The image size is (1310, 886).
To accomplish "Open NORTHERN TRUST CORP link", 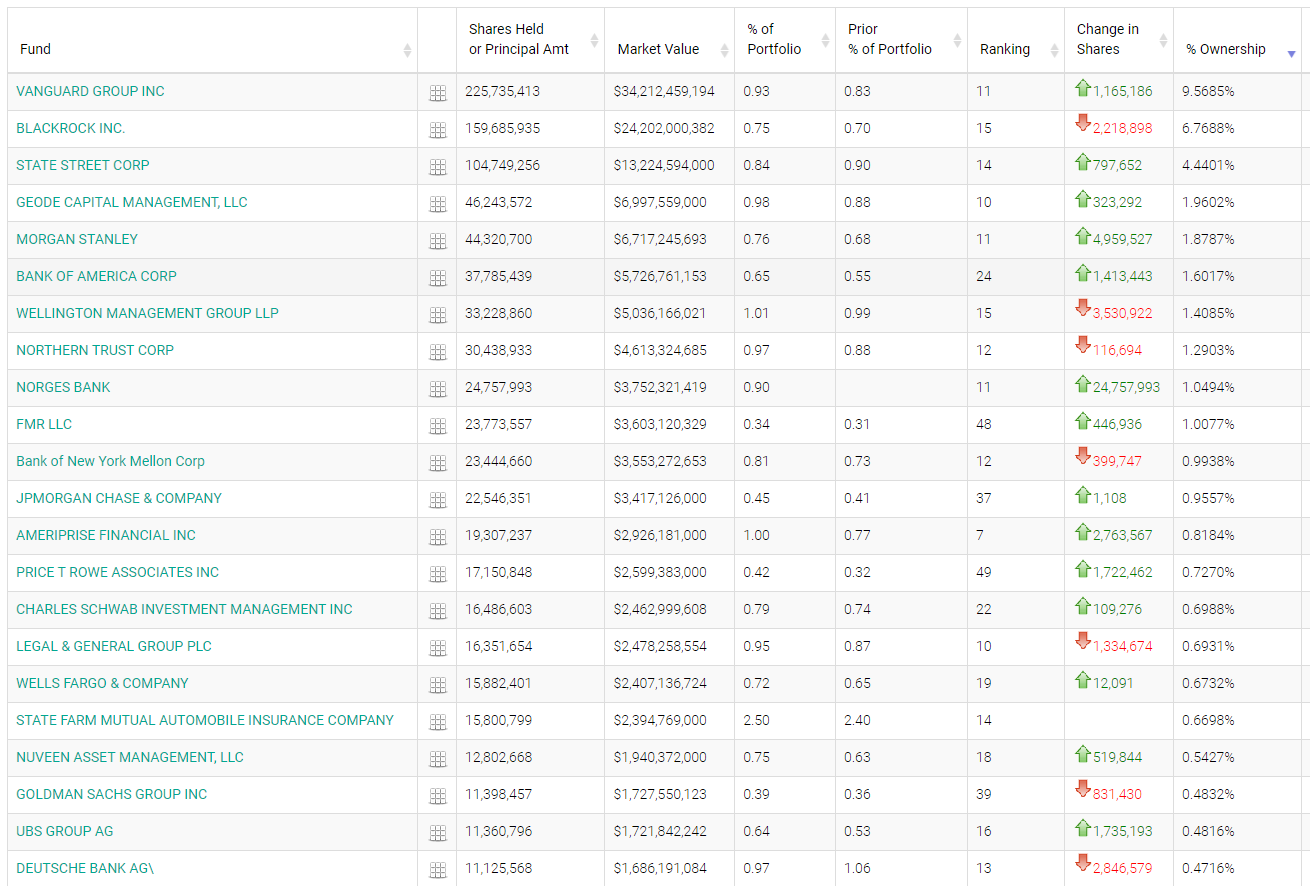I will (95, 350).
